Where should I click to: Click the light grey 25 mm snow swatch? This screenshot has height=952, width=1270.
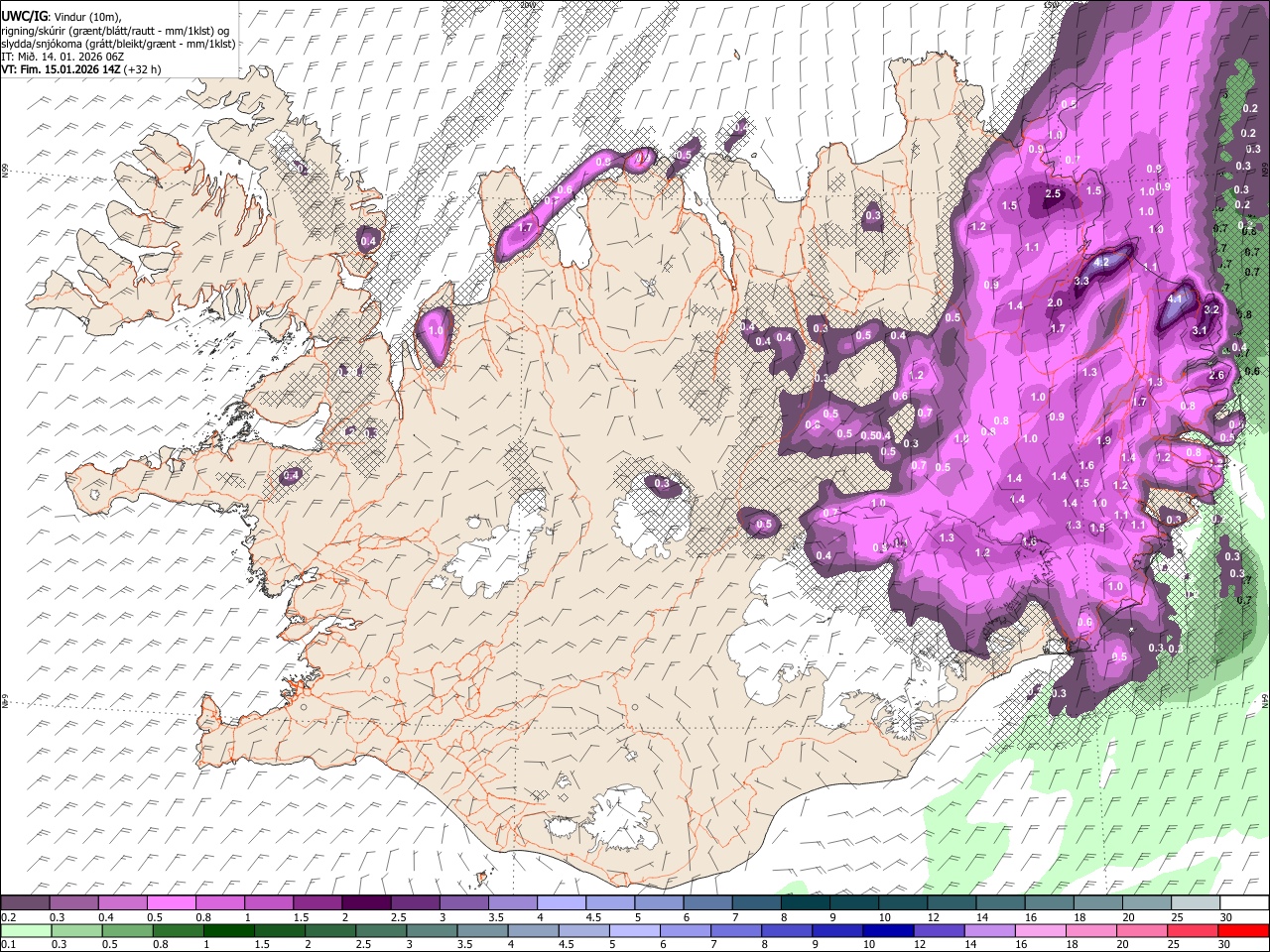point(1196,903)
